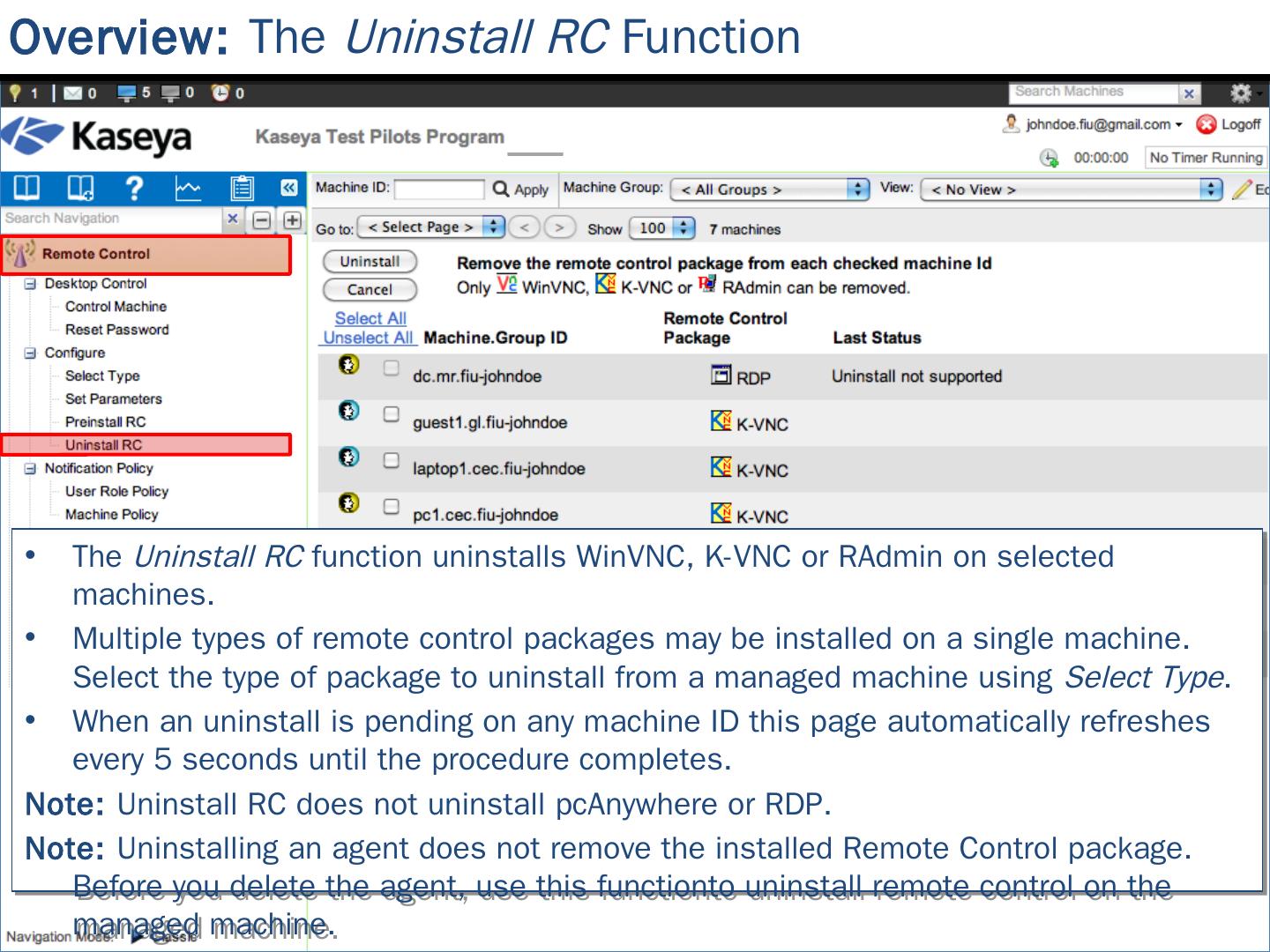Image resolution: width=1270 pixels, height=952 pixels.
Task: Open the chart statistics icon
Action: pos(188,188)
